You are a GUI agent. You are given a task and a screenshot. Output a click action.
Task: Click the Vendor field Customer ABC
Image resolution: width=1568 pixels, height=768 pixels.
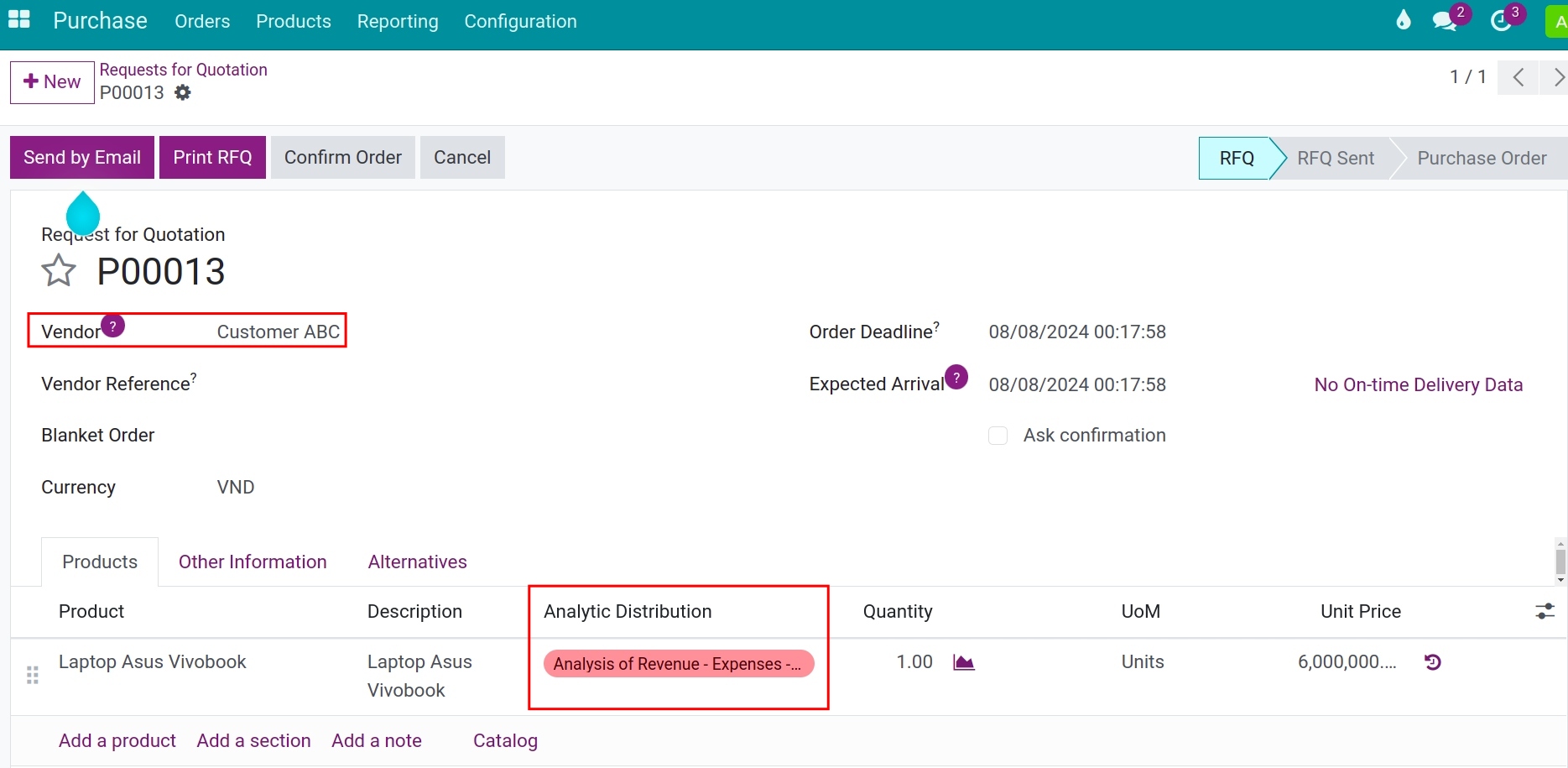tap(279, 332)
